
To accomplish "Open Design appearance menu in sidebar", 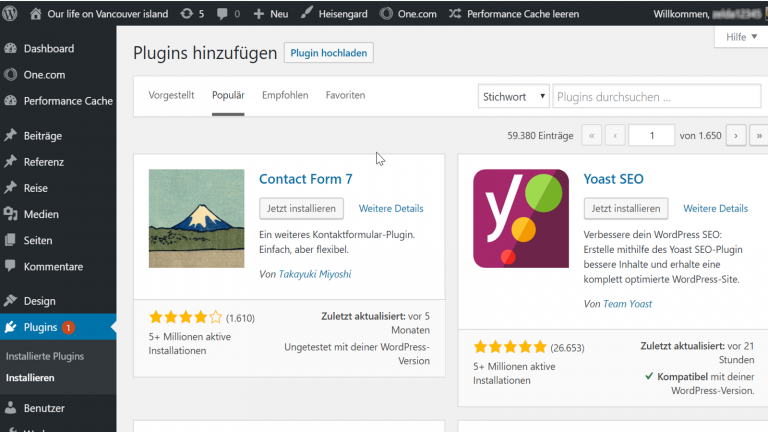I will click(x=40, y=300).
